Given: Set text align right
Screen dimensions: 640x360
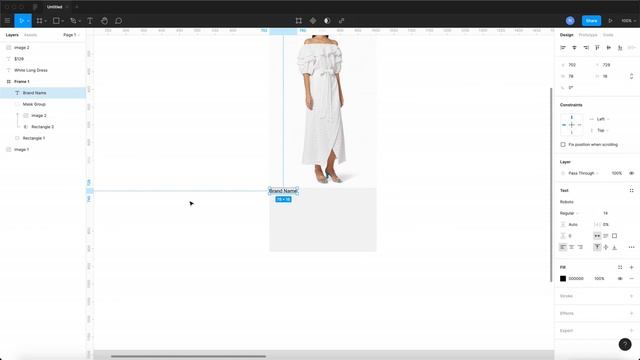Looking at the screenshot, I should tap(580, 247).
